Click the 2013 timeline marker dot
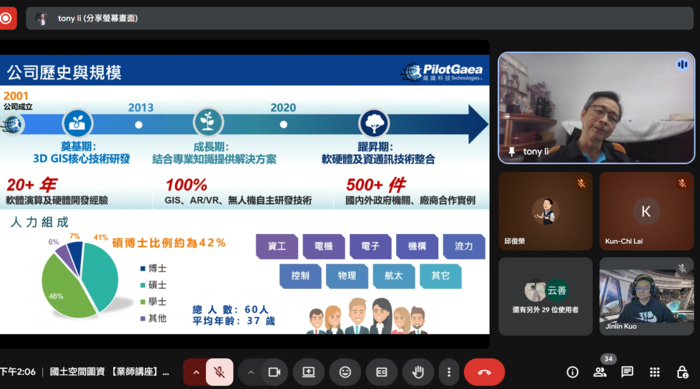The height and width of the screenshot is (389, 700). 139,125
